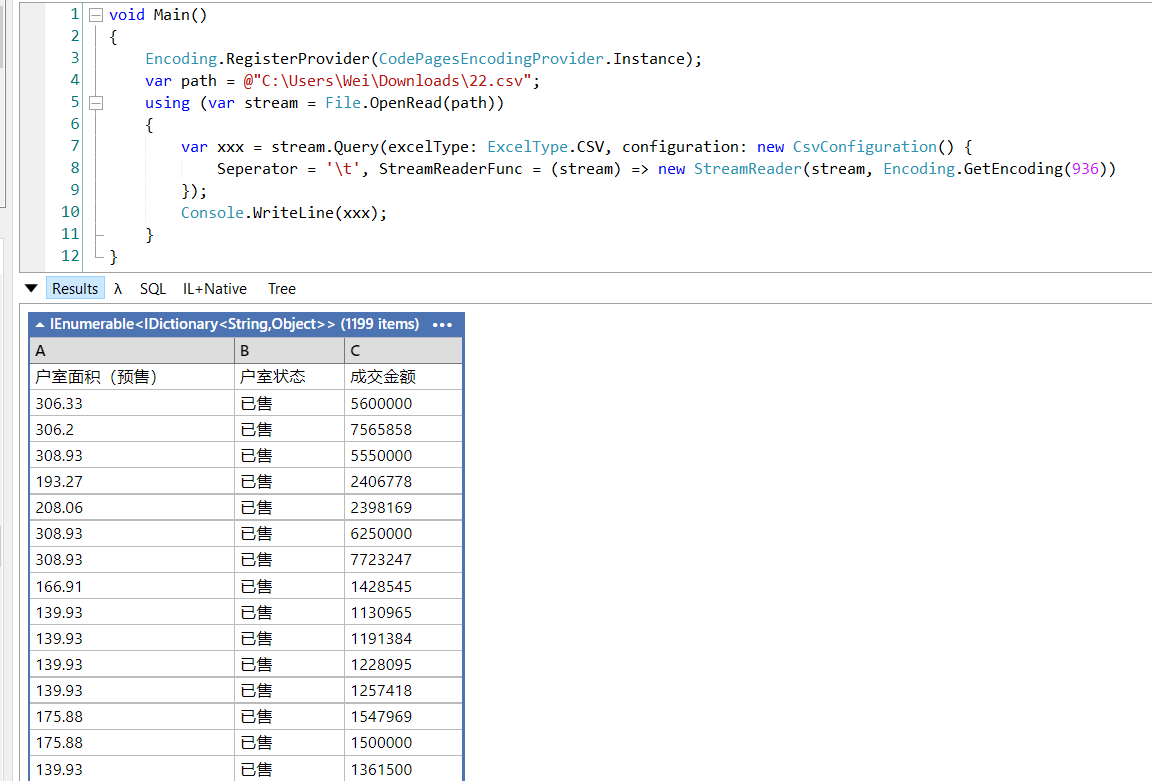Image resolution: width=1152 pixels, height=781 pixels.
Task: Click the IEnumerable result header title
Action: click(234, 324)
